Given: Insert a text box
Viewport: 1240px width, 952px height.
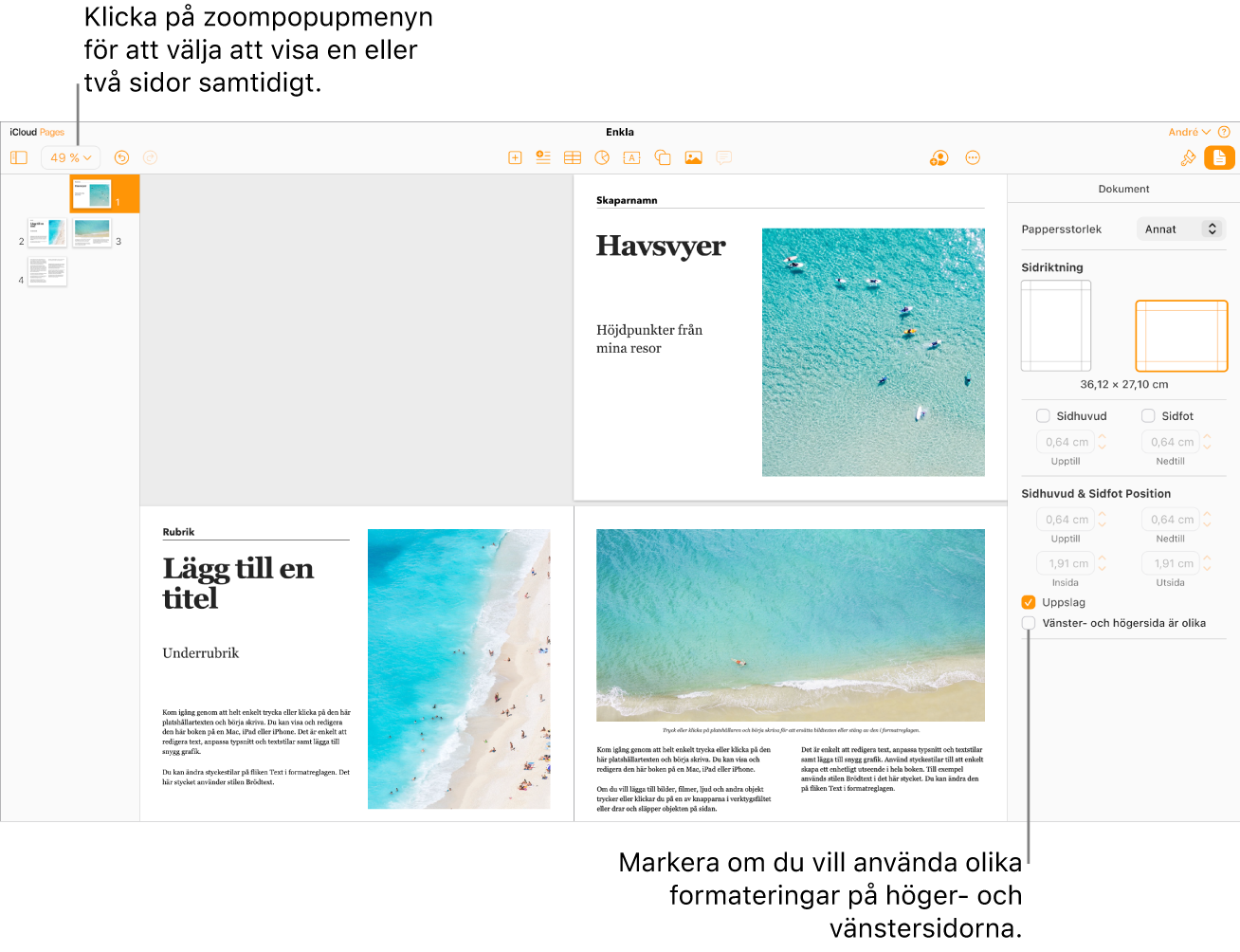Looking at the screenshot, I should (631, 157).
